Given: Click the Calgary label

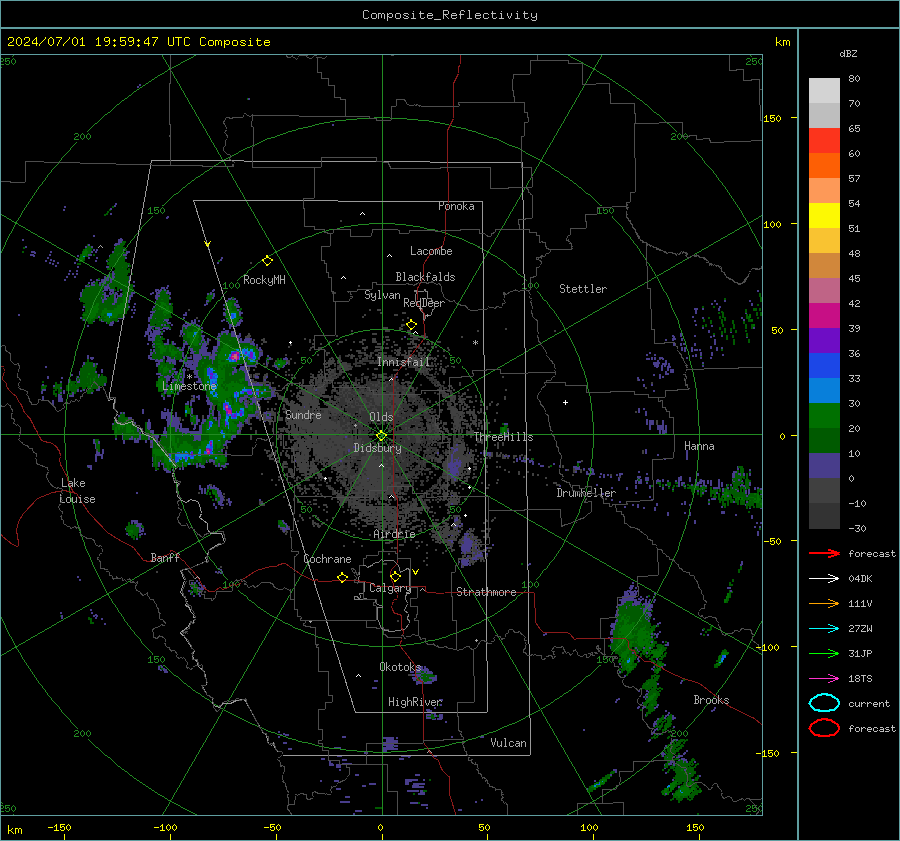Looking at the screenshot, I should tap(390, 588).
